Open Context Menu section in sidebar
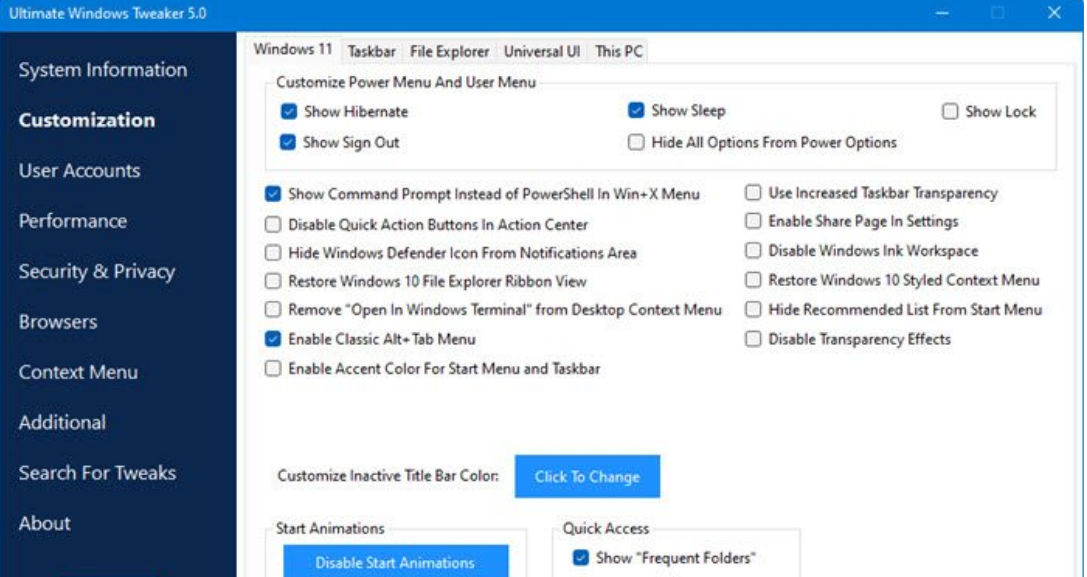The image size is (1087, 577). click(x=78, y=372)
